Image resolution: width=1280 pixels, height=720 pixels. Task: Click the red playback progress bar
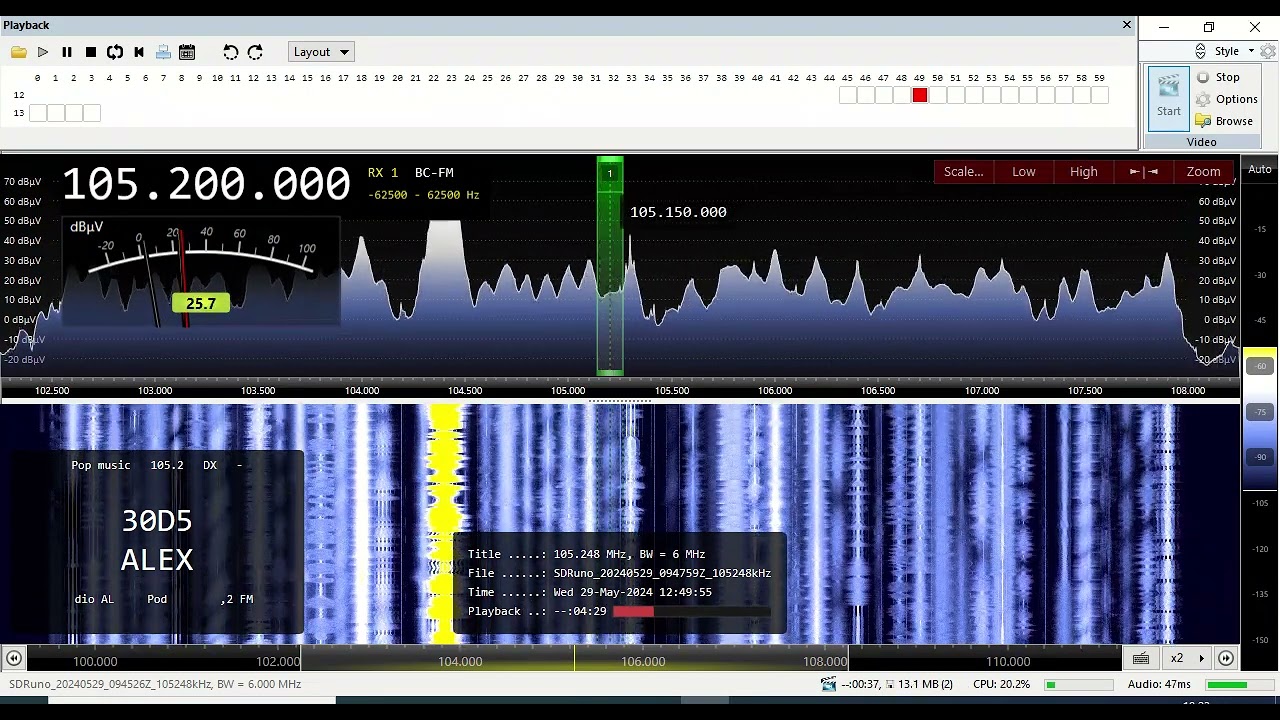tap(633, 611)
